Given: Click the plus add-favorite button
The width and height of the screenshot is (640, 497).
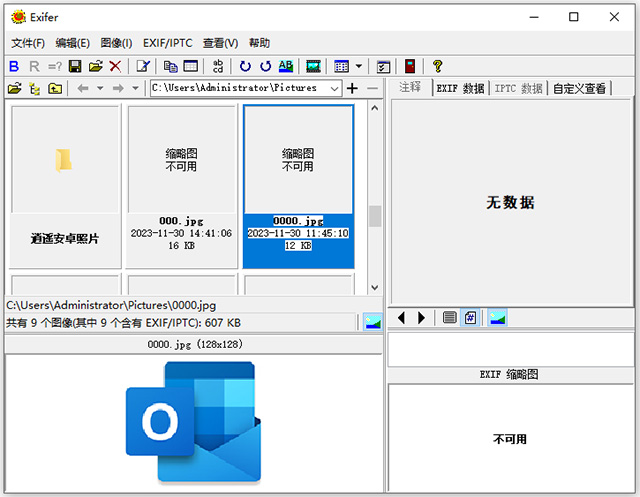Looking at the screenshot, I should 352,88.
